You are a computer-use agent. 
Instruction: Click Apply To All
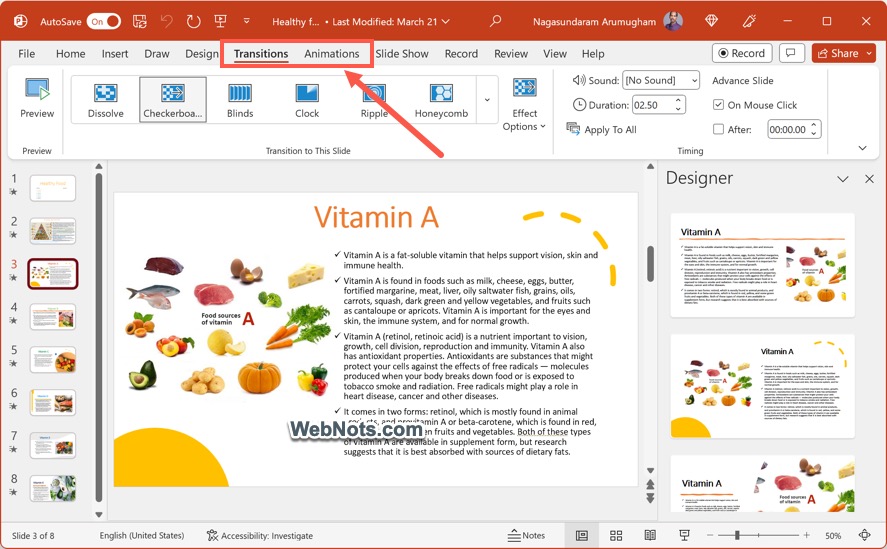click(x=602, y=129)
